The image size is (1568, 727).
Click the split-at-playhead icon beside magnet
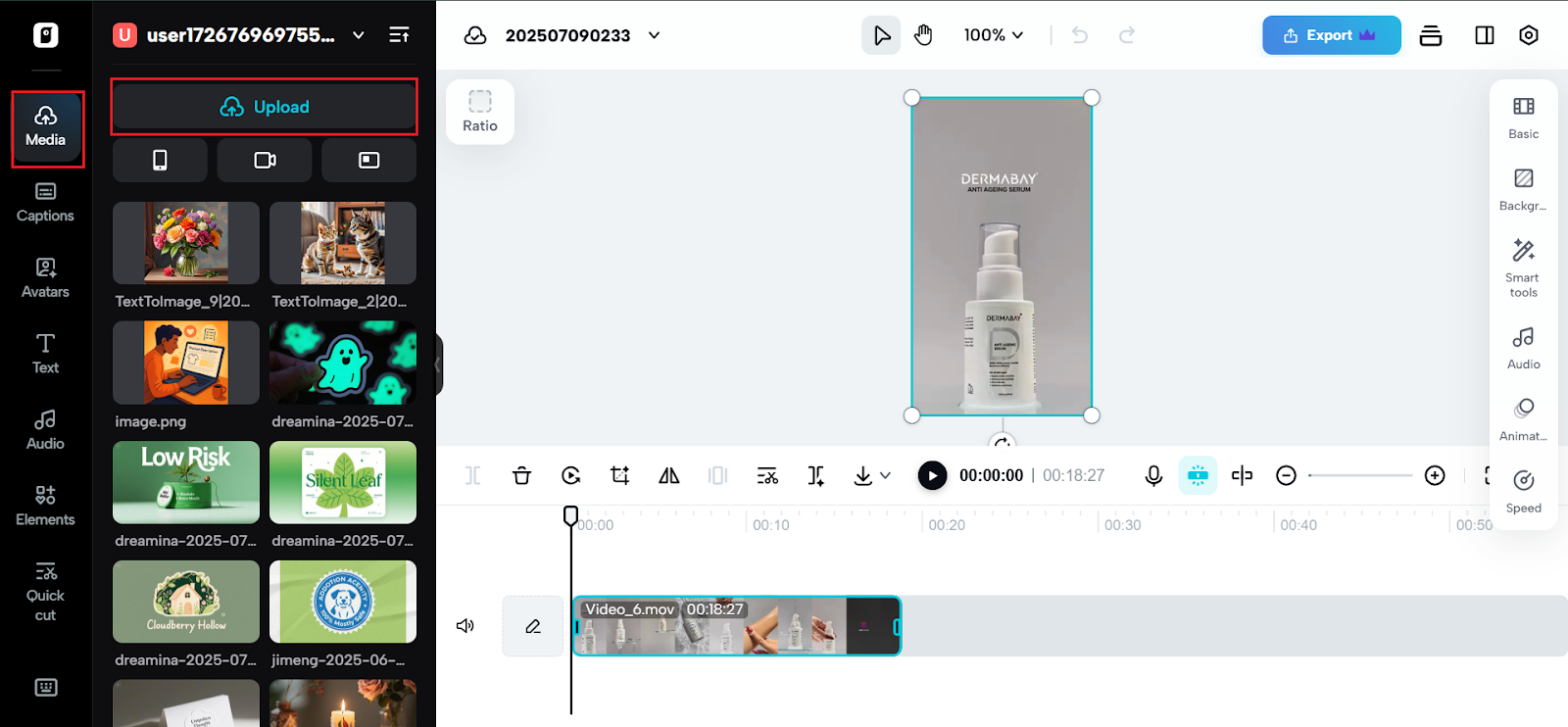[1242, 475]
